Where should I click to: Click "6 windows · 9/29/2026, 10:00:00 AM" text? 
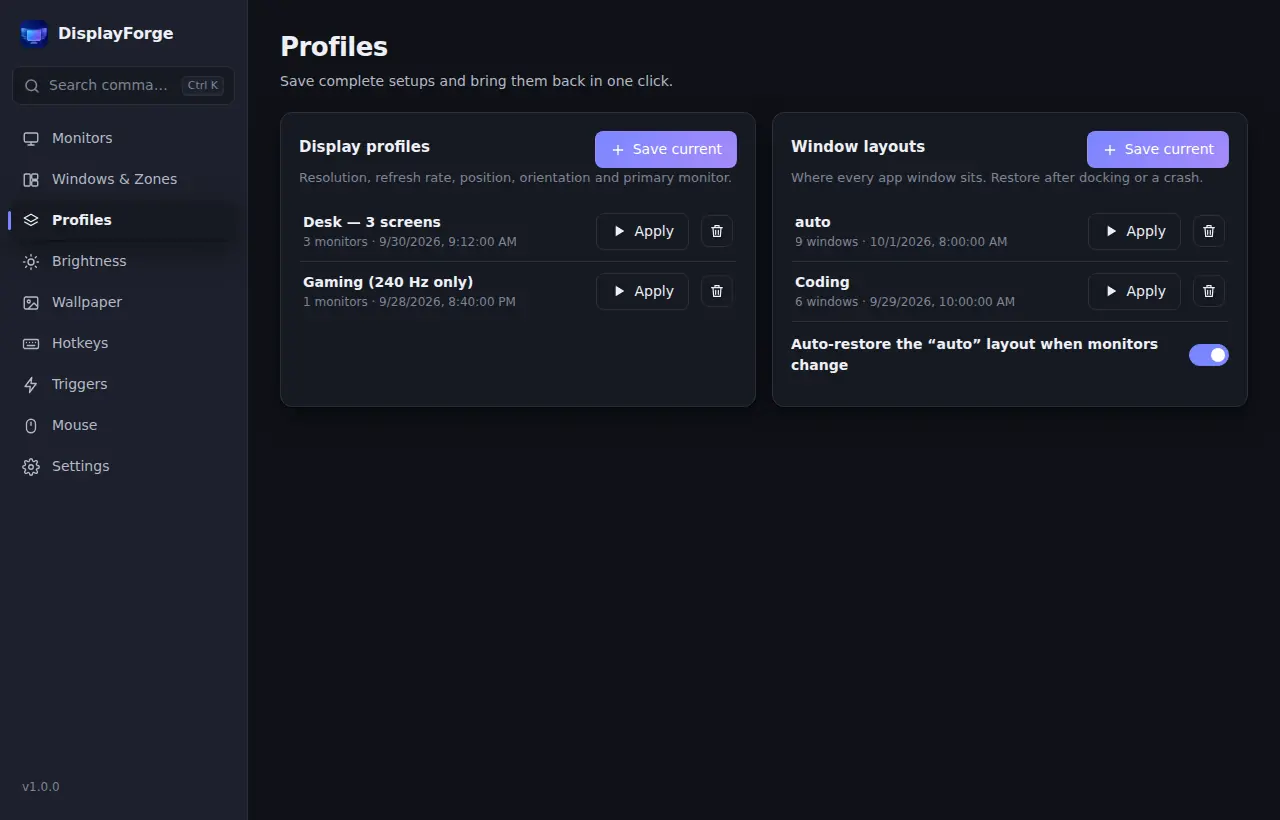point(905,302)
